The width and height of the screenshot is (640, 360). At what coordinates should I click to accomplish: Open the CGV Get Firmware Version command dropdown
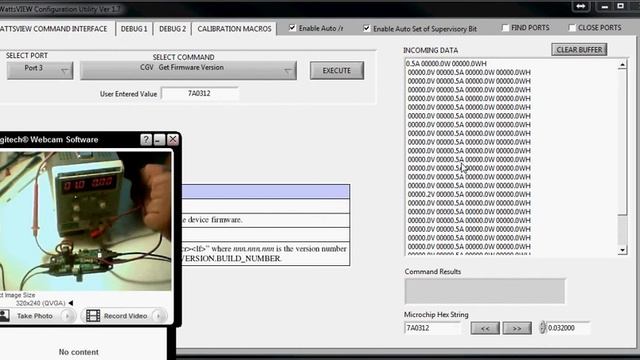coord(188,70)
